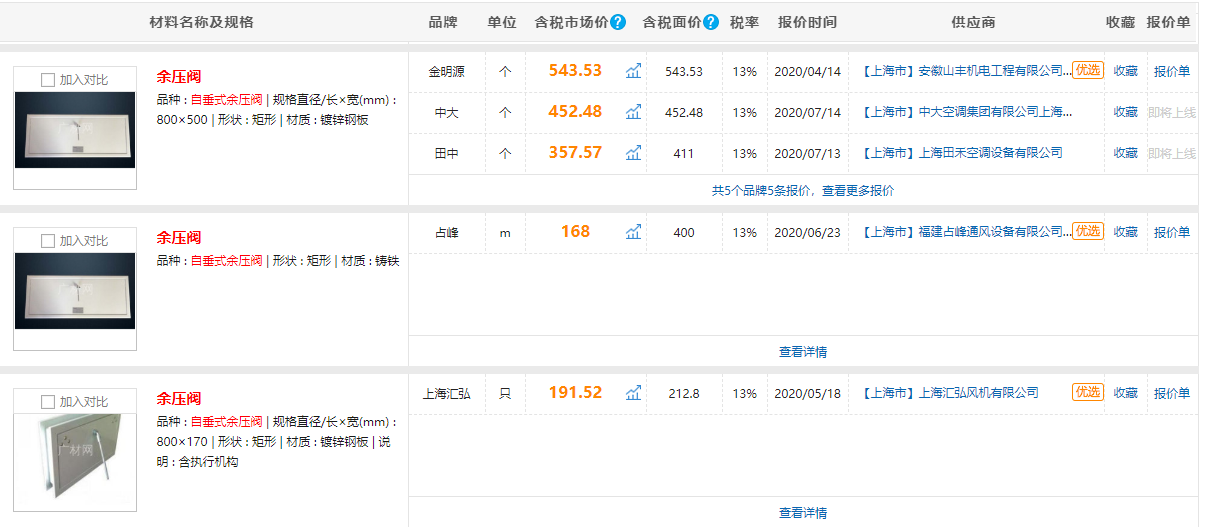Open supplier 上海田禾空调设备有限公司
1207x527 pixels.
[961, 153]
